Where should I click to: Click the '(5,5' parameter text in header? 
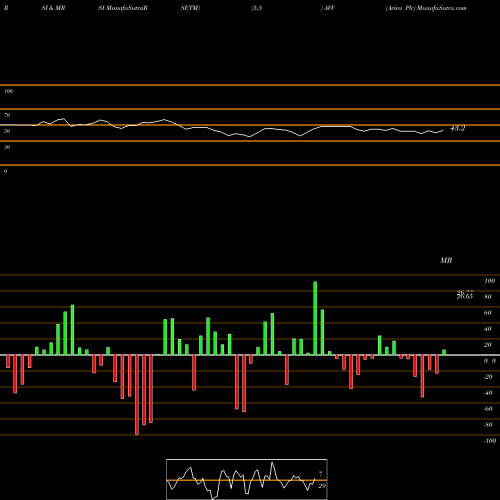click(x=257, y=8)
